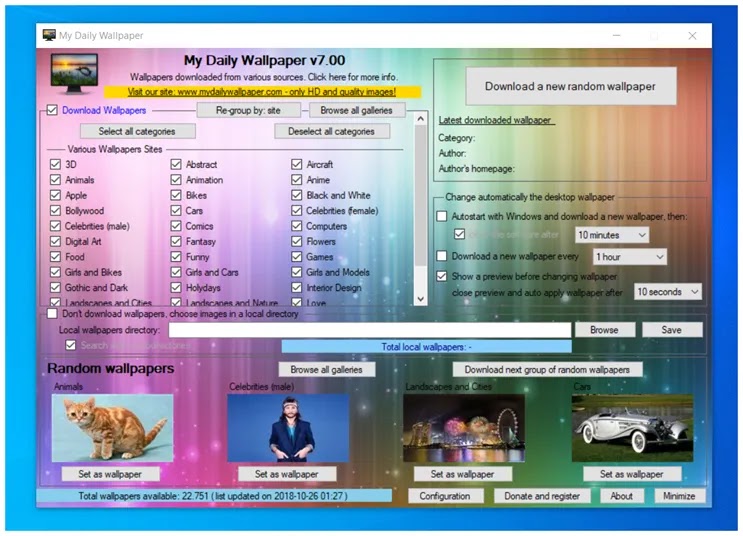Click the monitor logo image below the title bar
The height and width of the screenshot is (536, 743).
[74, 73]
